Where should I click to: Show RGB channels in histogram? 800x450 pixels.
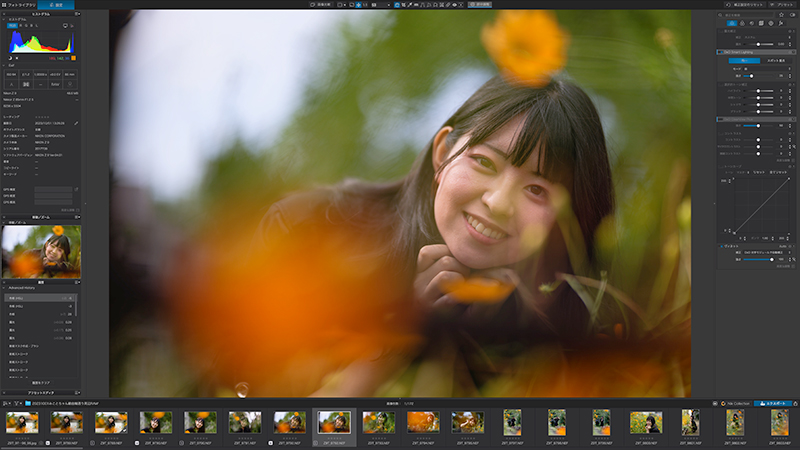pyautogui.click(x=12, y=26)
